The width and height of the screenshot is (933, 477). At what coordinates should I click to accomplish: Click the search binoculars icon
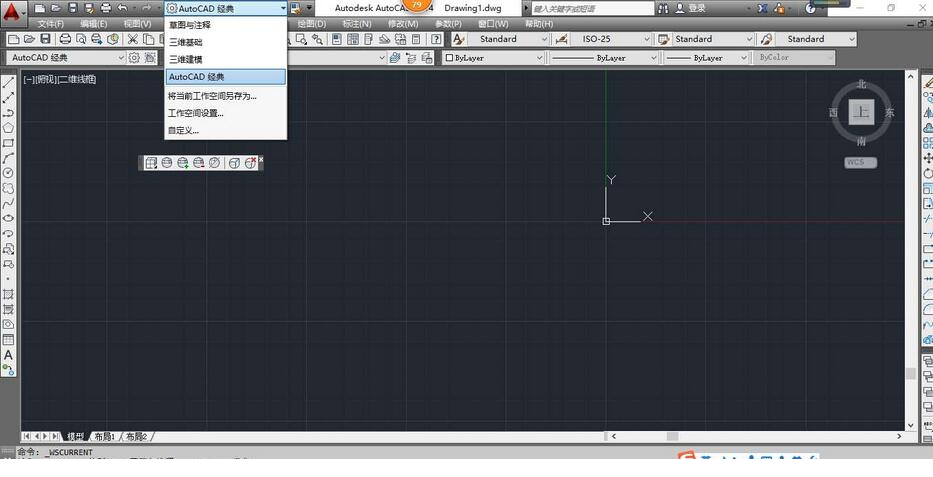click(663, 8)
